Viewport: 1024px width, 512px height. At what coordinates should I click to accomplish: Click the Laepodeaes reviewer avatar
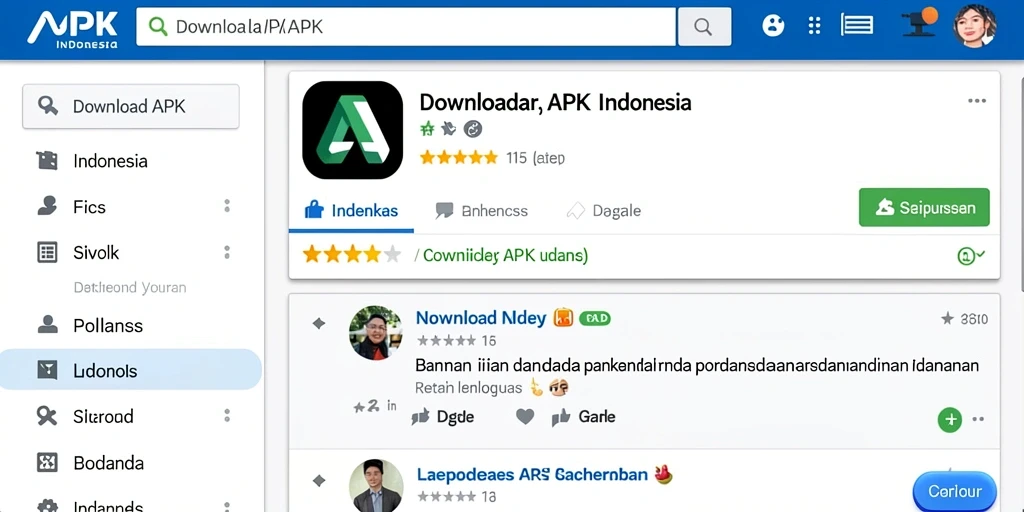(x=376, y=485)
